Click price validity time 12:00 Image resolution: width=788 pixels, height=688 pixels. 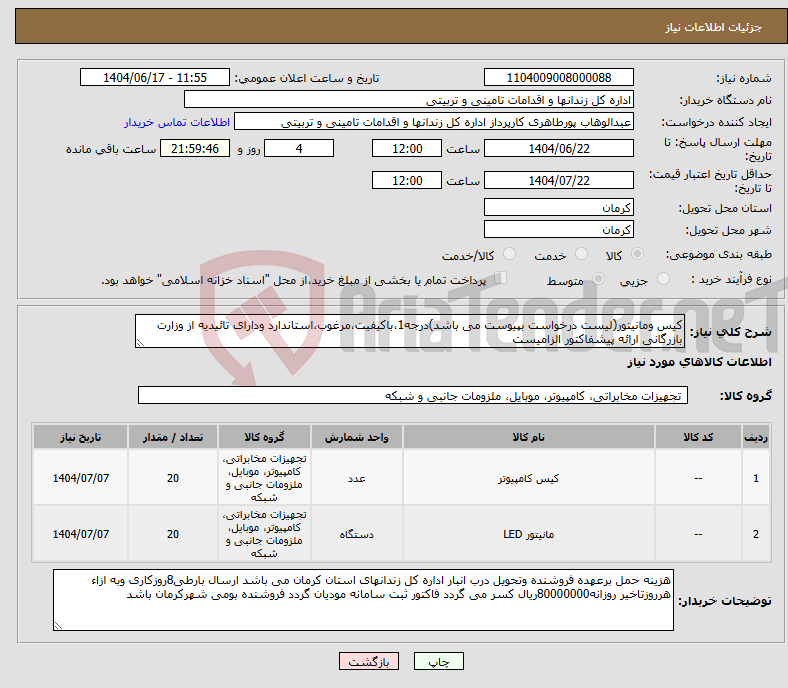tap(407, 180)
